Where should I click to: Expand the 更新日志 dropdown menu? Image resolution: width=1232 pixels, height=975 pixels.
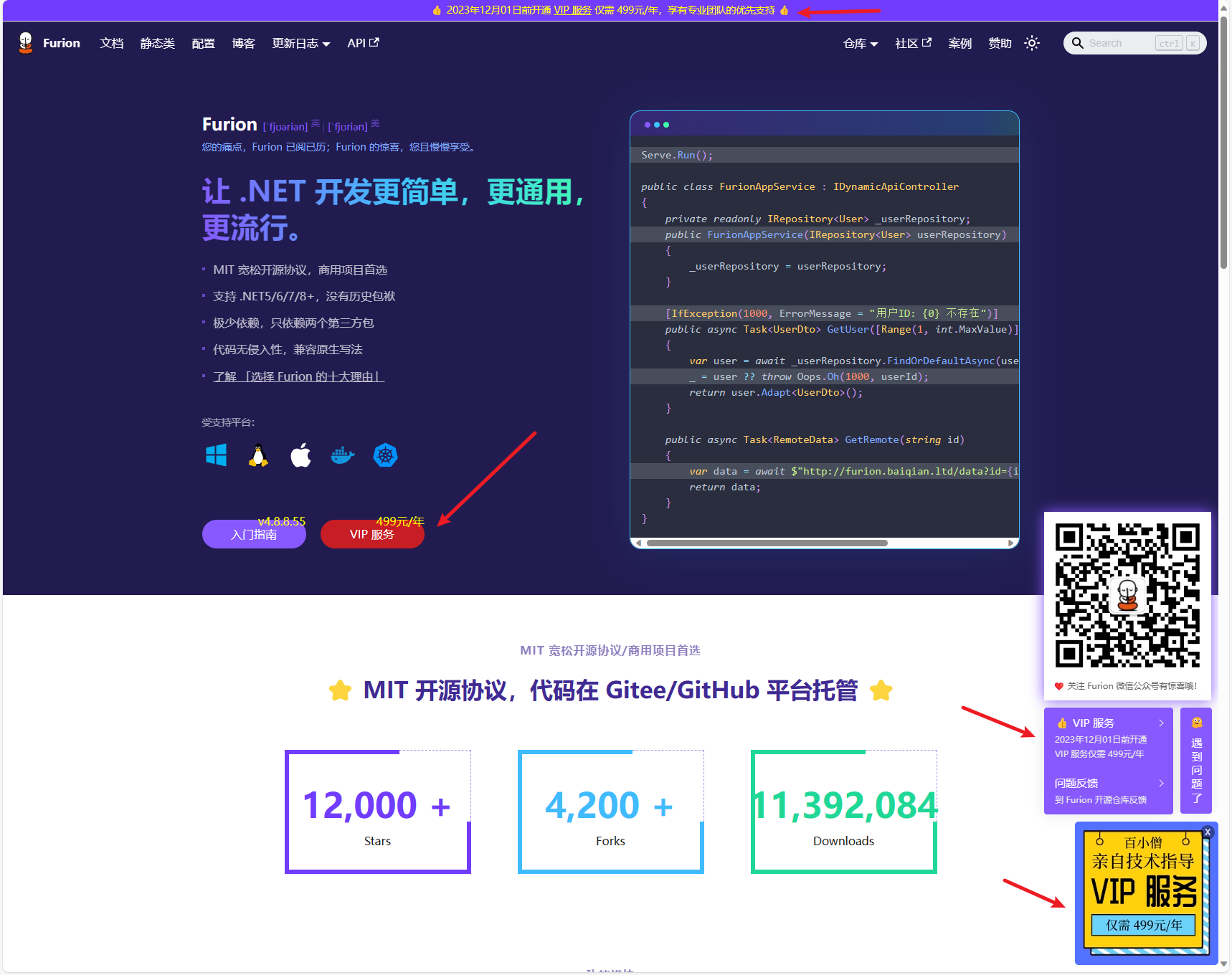[x=301, y=43]
